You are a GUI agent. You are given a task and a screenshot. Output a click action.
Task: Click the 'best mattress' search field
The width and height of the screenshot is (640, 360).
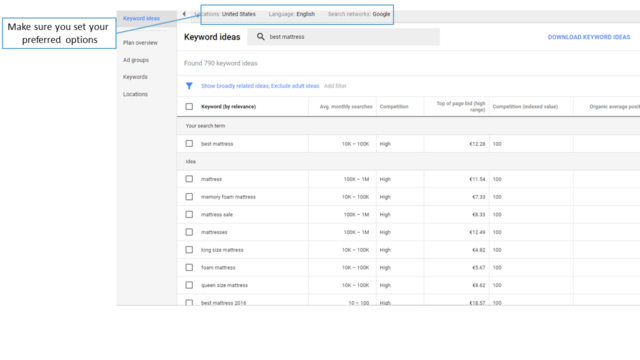[344, 37]
